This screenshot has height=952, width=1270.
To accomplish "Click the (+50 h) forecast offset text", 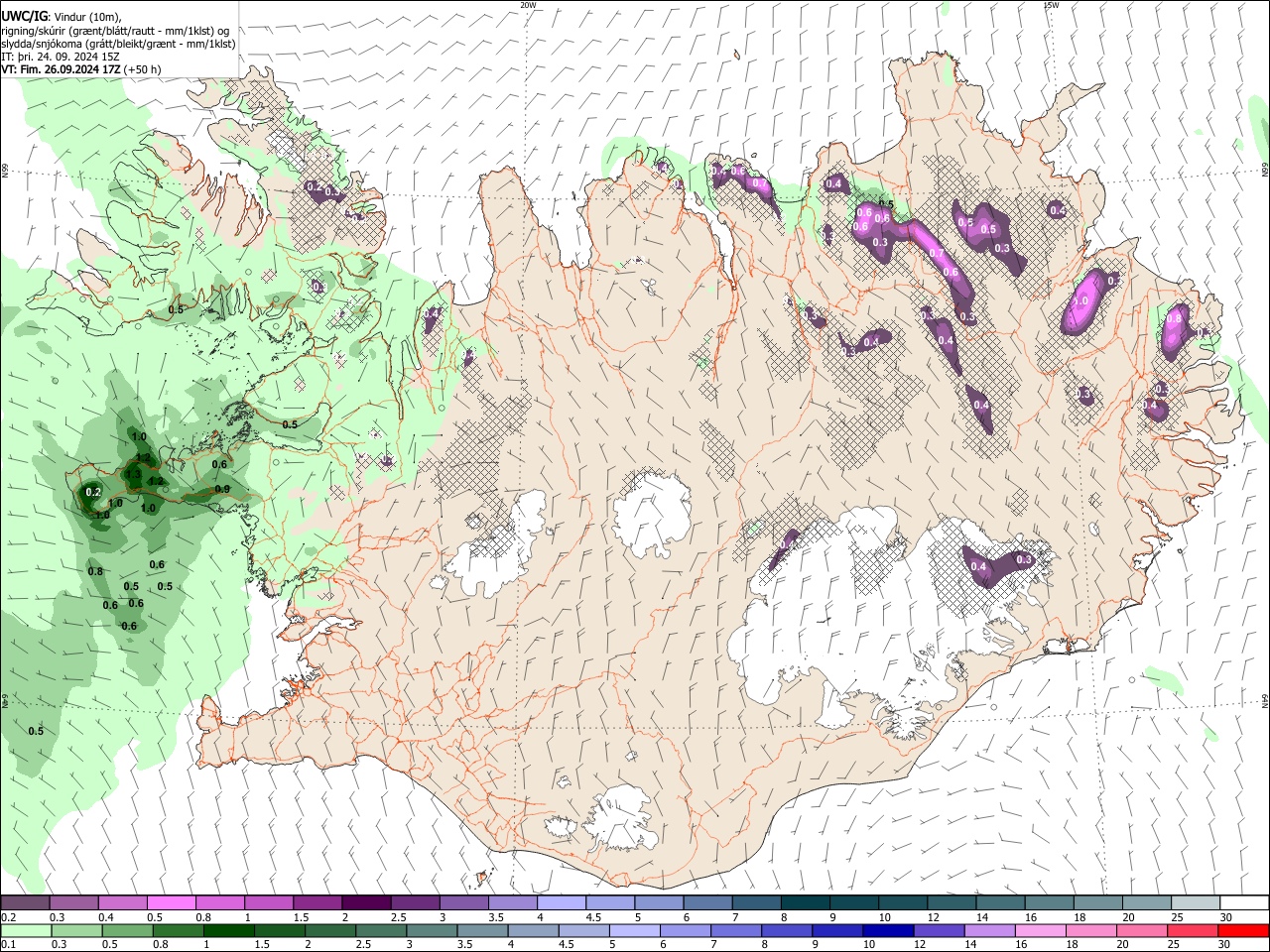I will 143,69.
